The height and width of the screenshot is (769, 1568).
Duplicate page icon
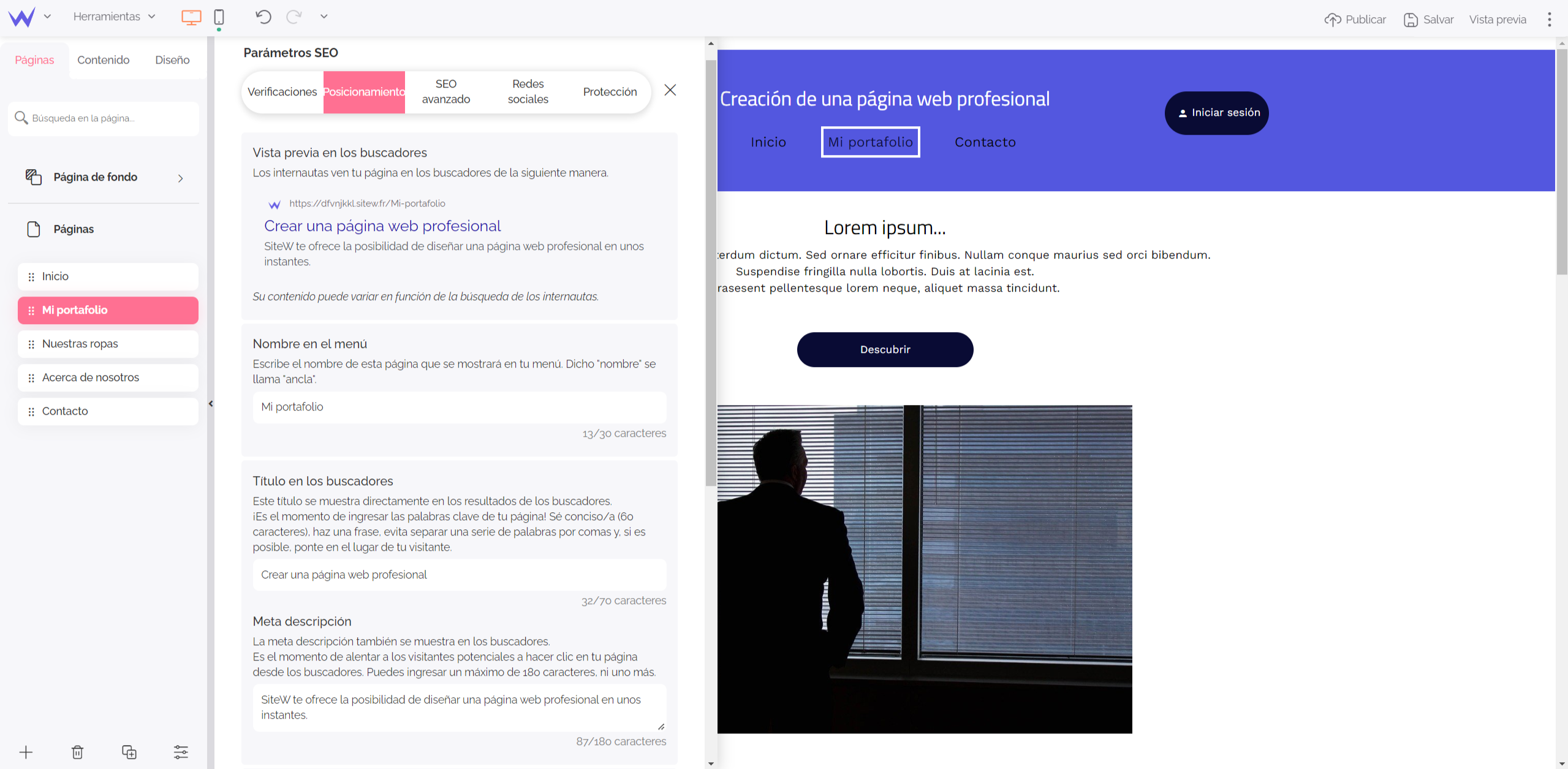point(129,752)
